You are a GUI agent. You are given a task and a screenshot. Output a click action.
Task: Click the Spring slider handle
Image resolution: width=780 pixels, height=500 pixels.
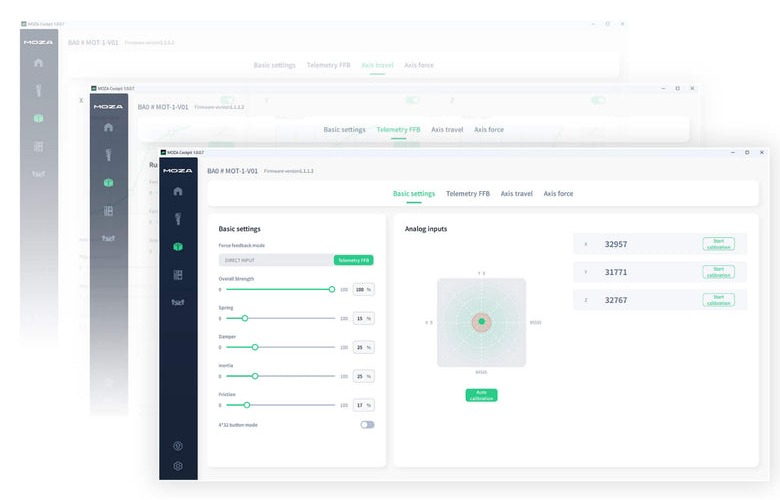pos(245,318)
